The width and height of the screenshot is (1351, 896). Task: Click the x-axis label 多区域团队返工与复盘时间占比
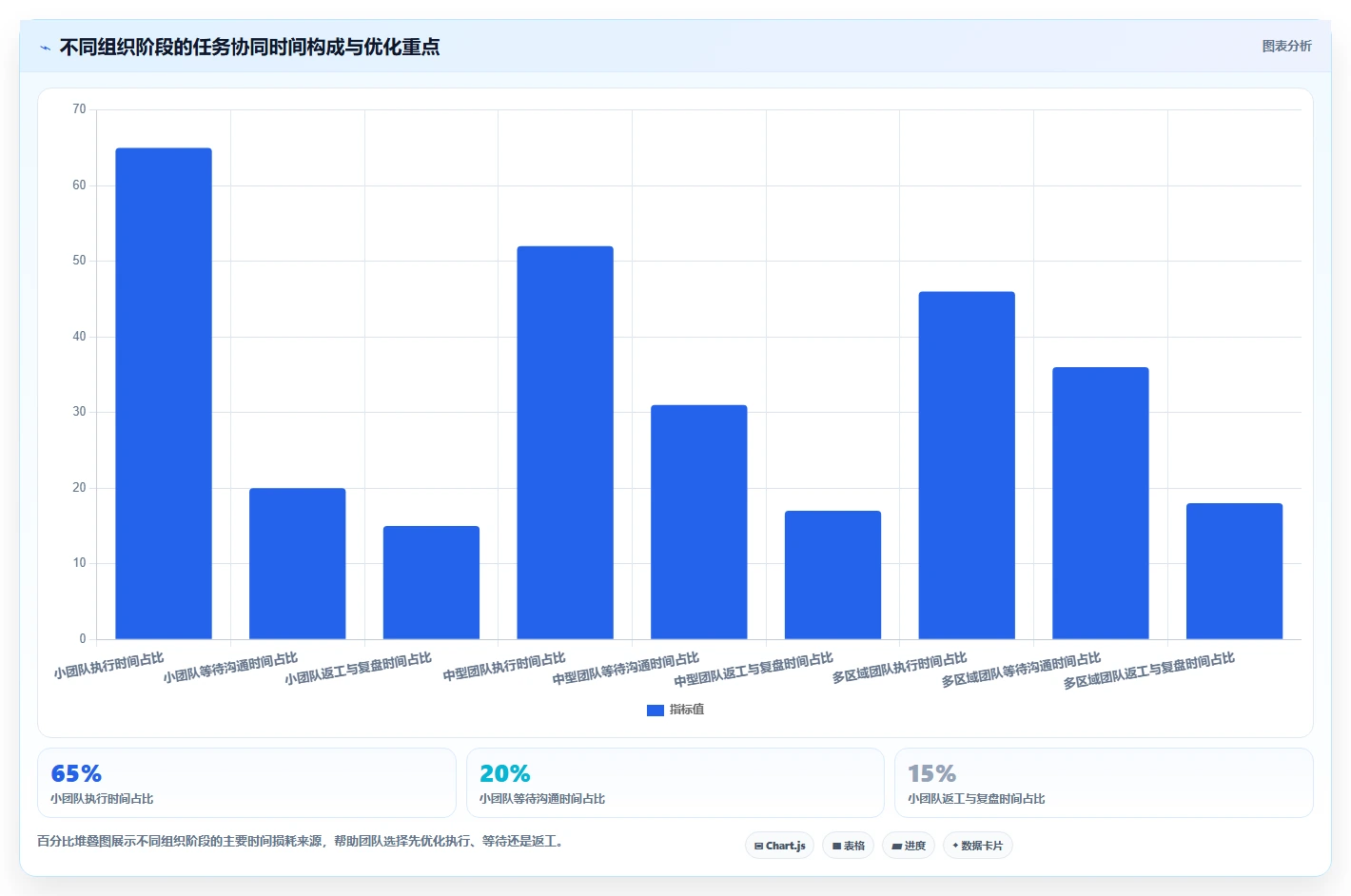point(1148,671)
